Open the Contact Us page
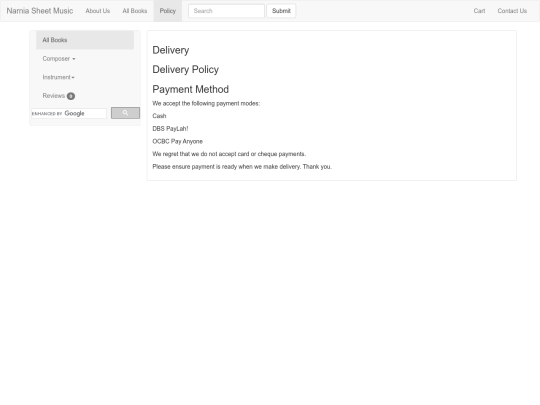540x405 pixels. tap(512, 11)
